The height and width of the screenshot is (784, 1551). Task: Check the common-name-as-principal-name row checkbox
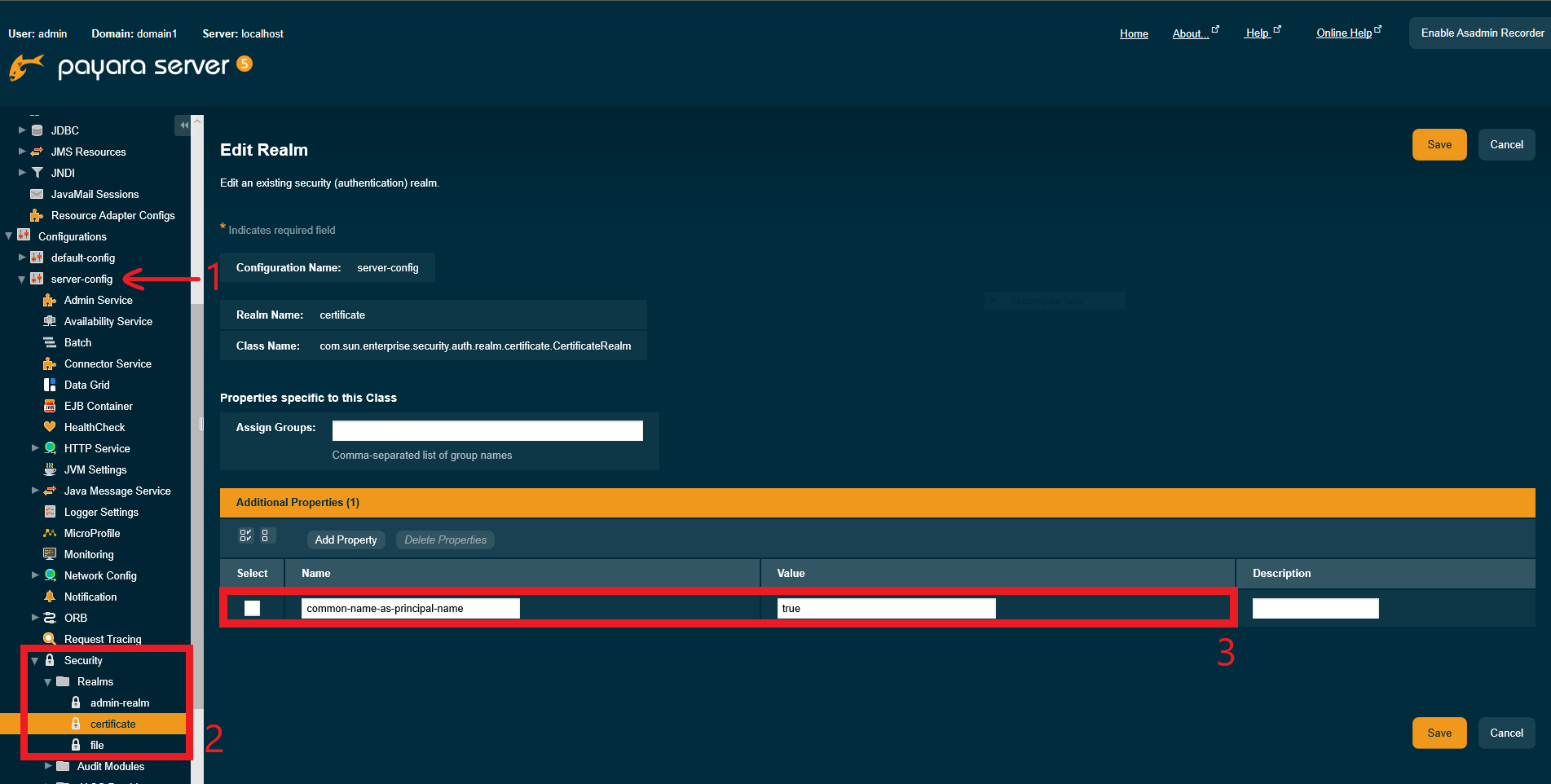[252, 608]
